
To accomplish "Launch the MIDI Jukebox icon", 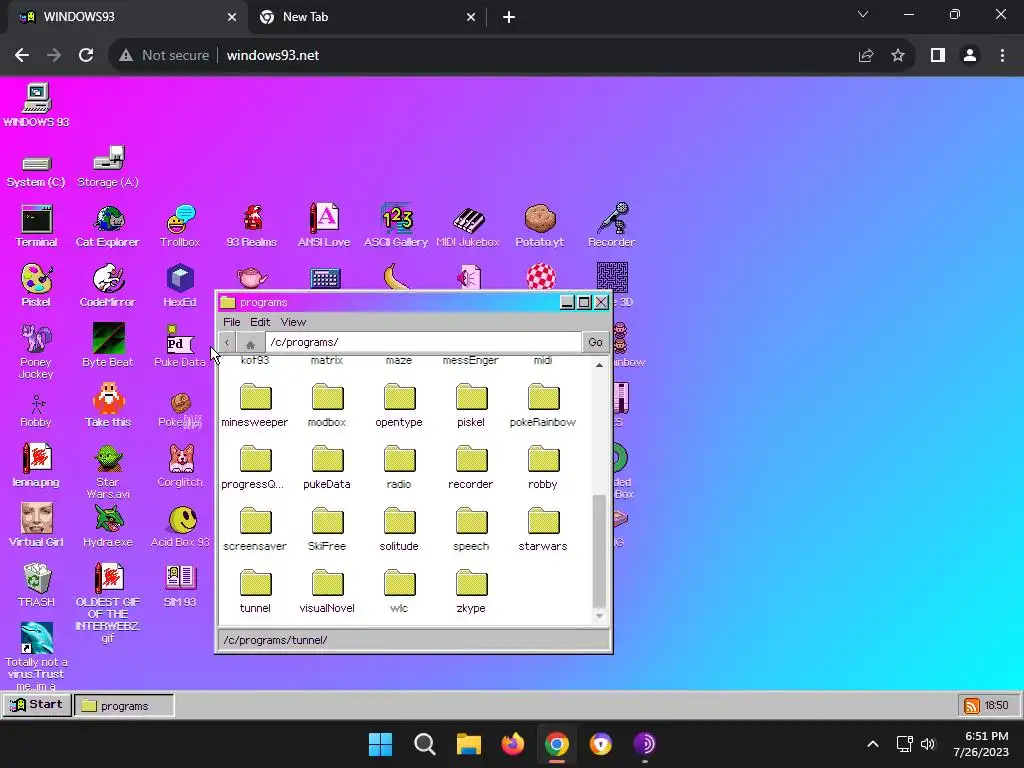I will (x=468, y=225).
